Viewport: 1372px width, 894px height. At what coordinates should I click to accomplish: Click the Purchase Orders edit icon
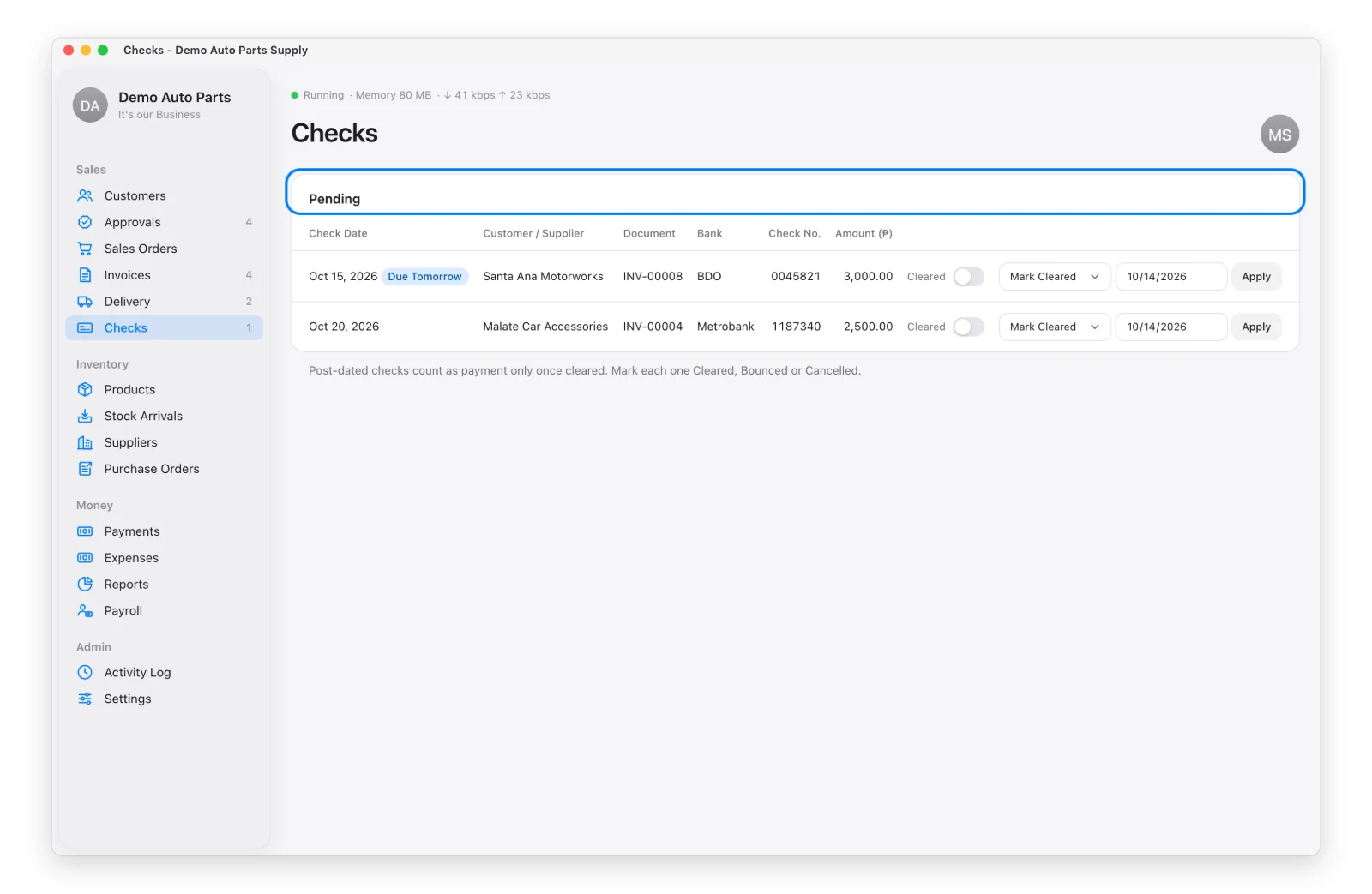(85, 469)
